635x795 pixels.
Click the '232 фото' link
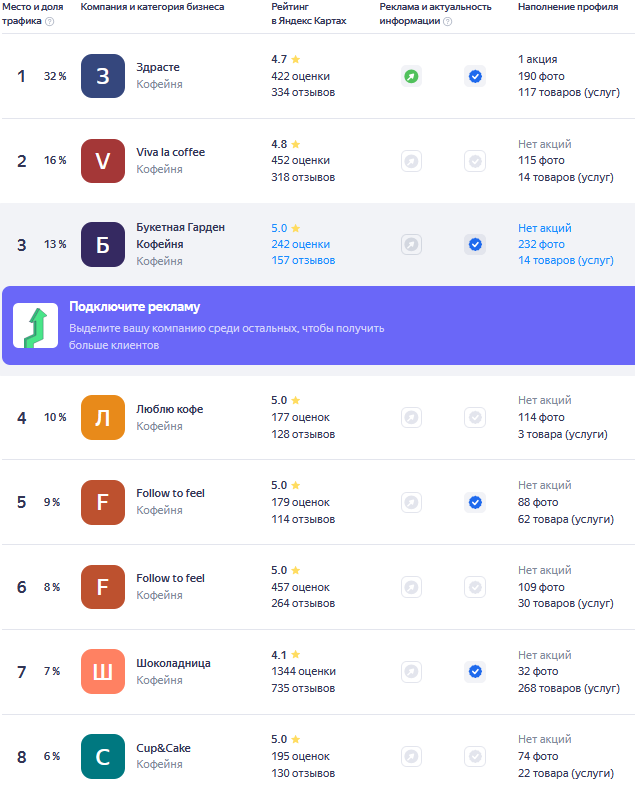click(x=541, y=244)
